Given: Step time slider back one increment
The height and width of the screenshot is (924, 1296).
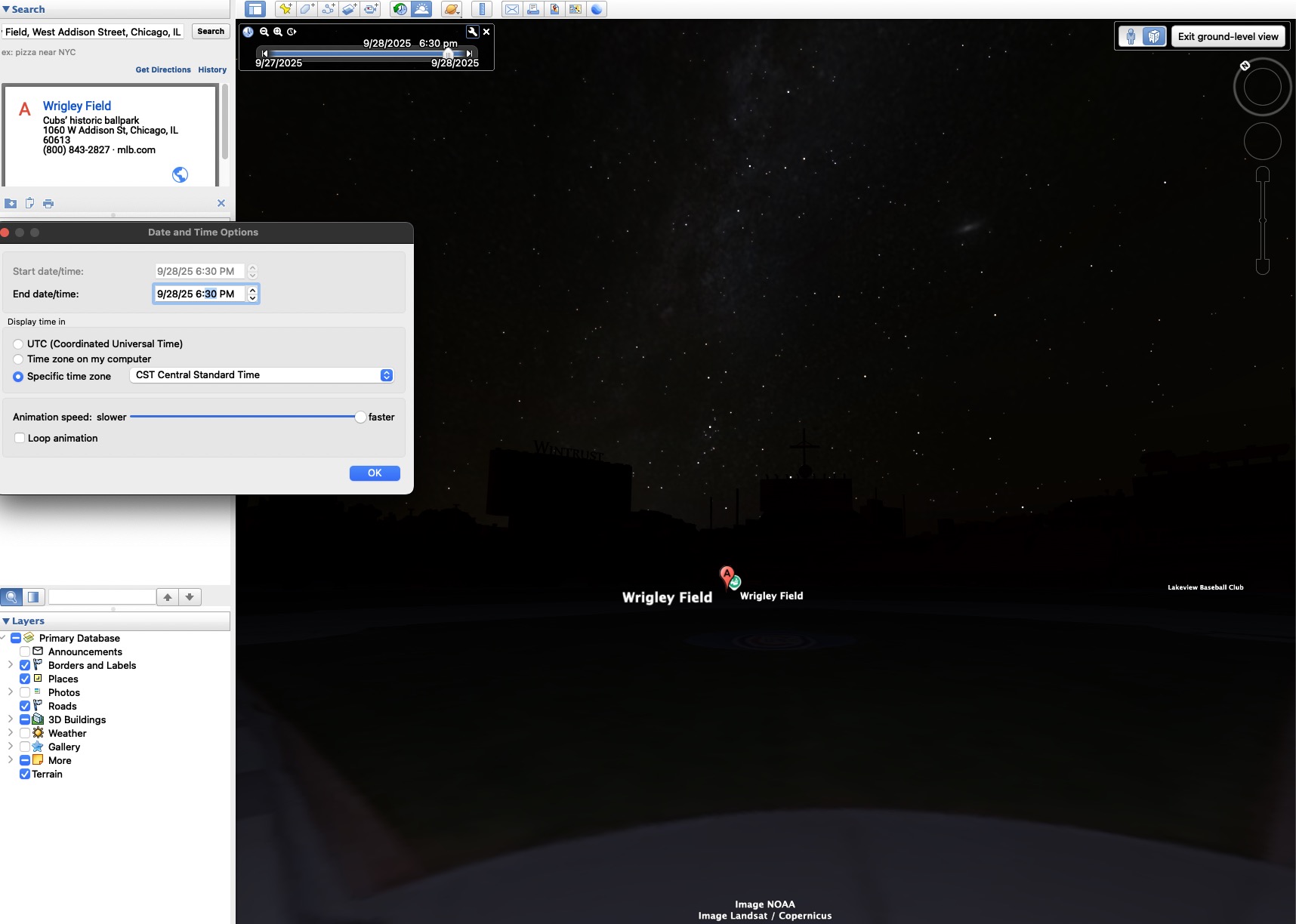Looking at the screenshot, I should [264, 53].
